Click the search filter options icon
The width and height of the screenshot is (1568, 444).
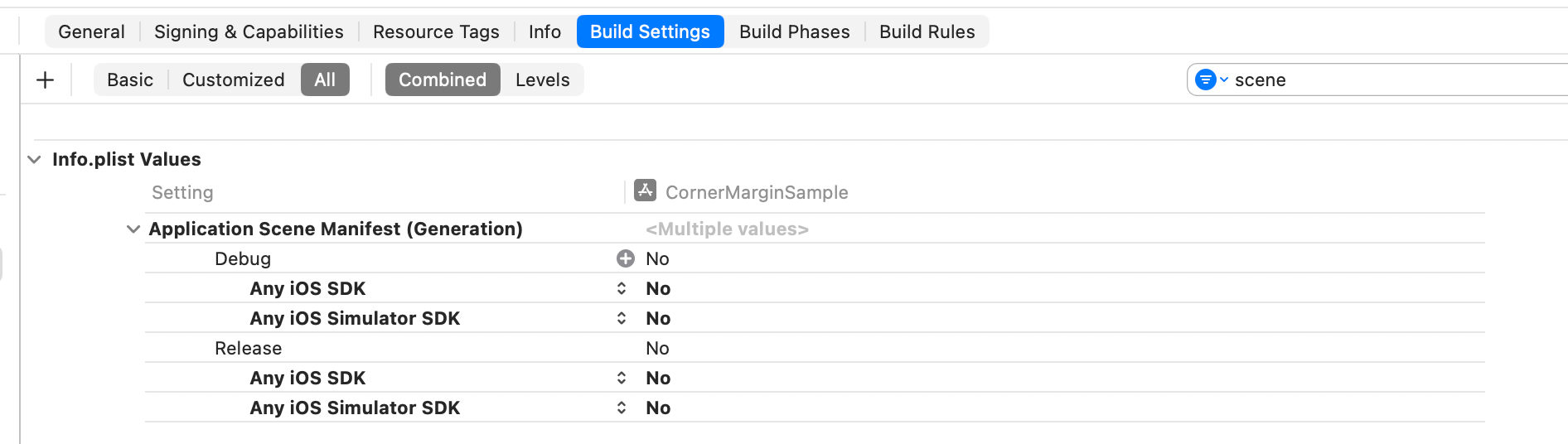click(x=1209, y=80)
